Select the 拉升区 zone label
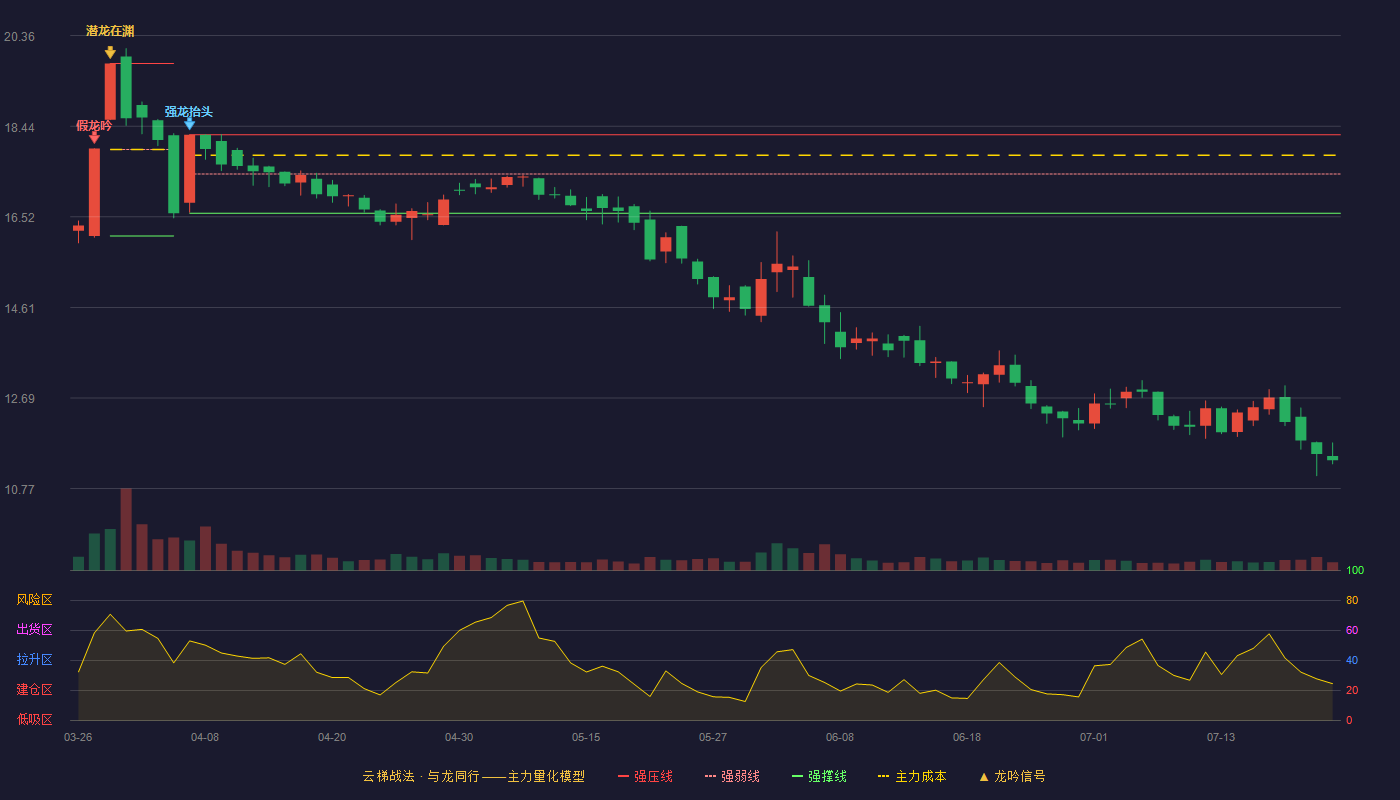The width and height of the screenshot is (1400, 800). coord(34,660)
